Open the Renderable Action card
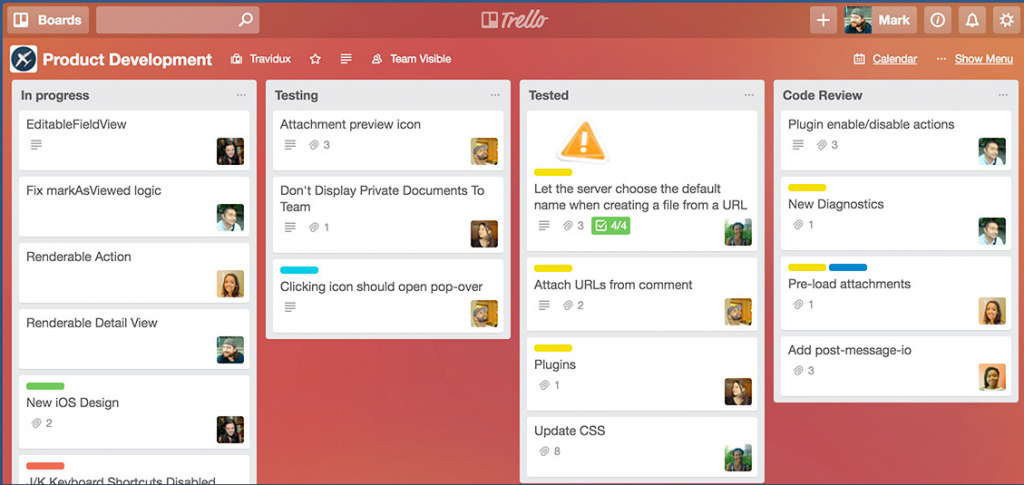This screenshot has width=1024, height=485. point(134,273)
